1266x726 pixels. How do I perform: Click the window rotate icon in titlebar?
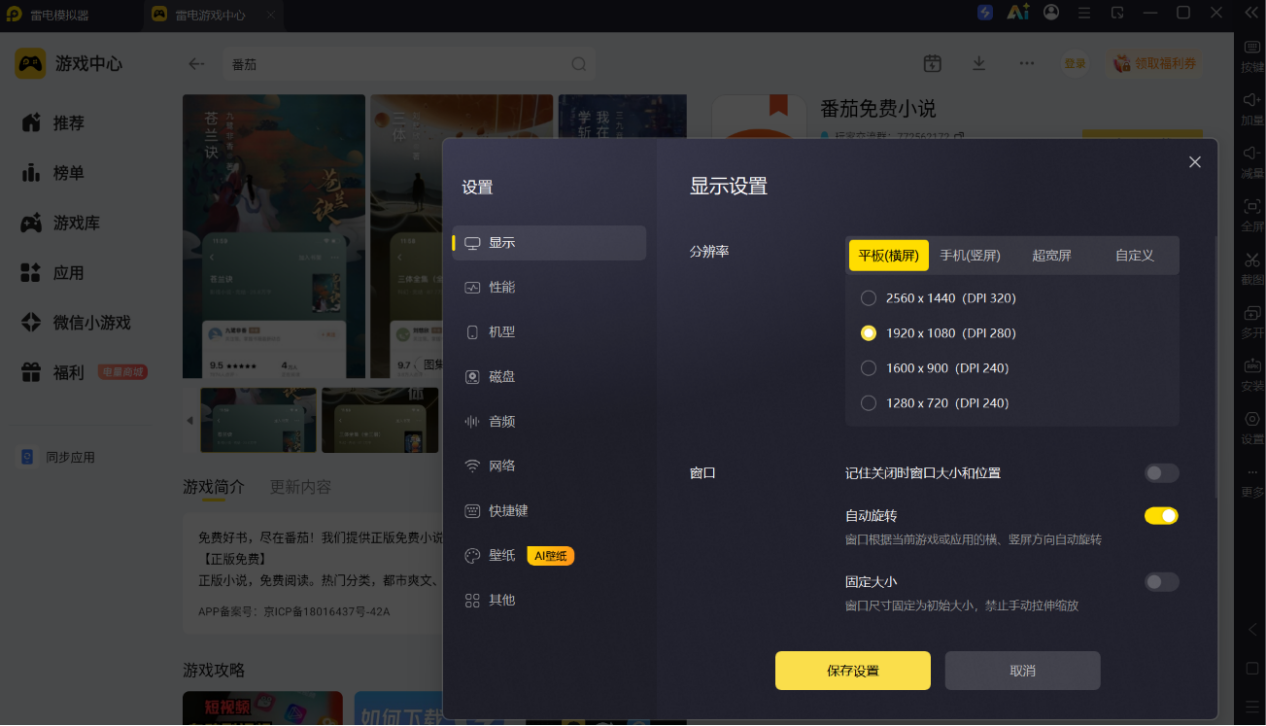(1117, 13)
